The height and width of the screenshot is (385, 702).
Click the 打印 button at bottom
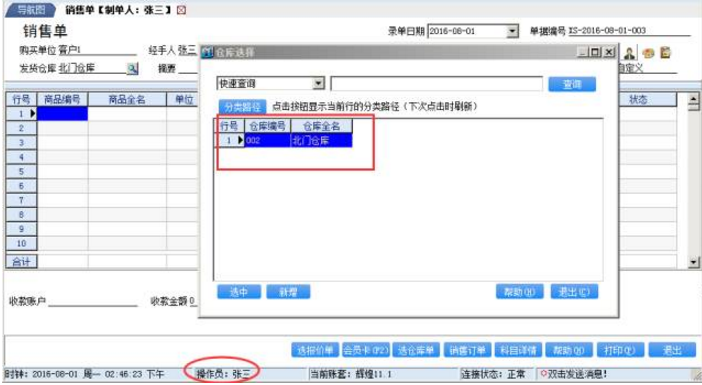620,350
